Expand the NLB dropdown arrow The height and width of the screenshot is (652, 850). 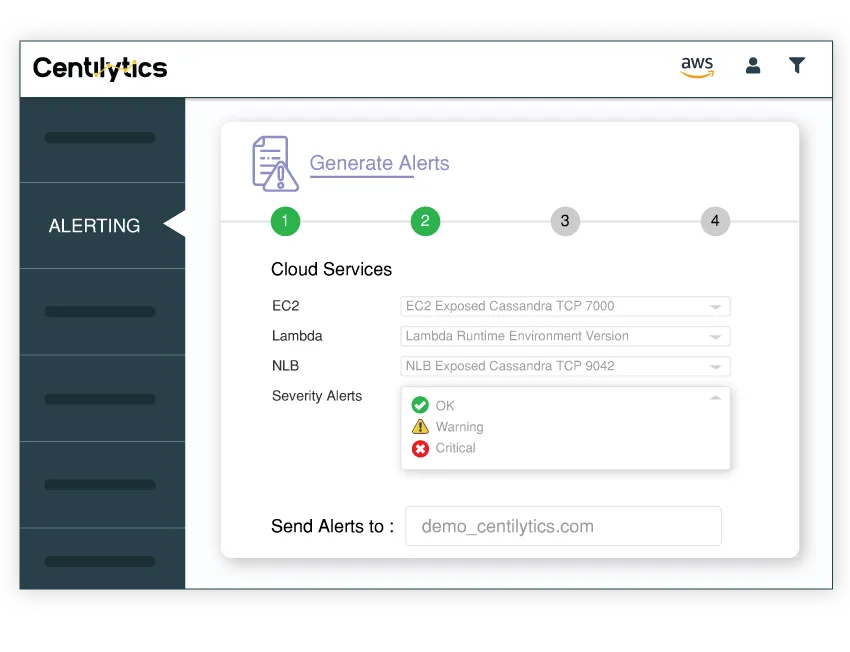715,366
